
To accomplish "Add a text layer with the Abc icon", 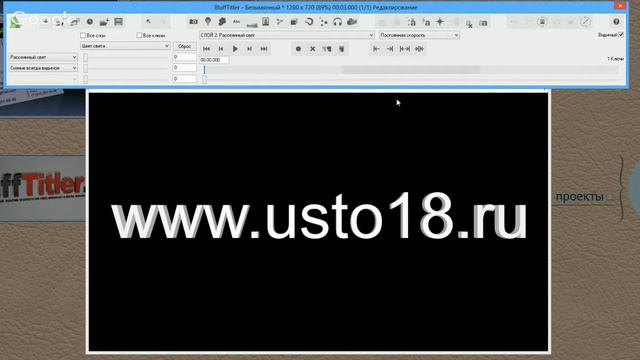I will pos(236,22).
